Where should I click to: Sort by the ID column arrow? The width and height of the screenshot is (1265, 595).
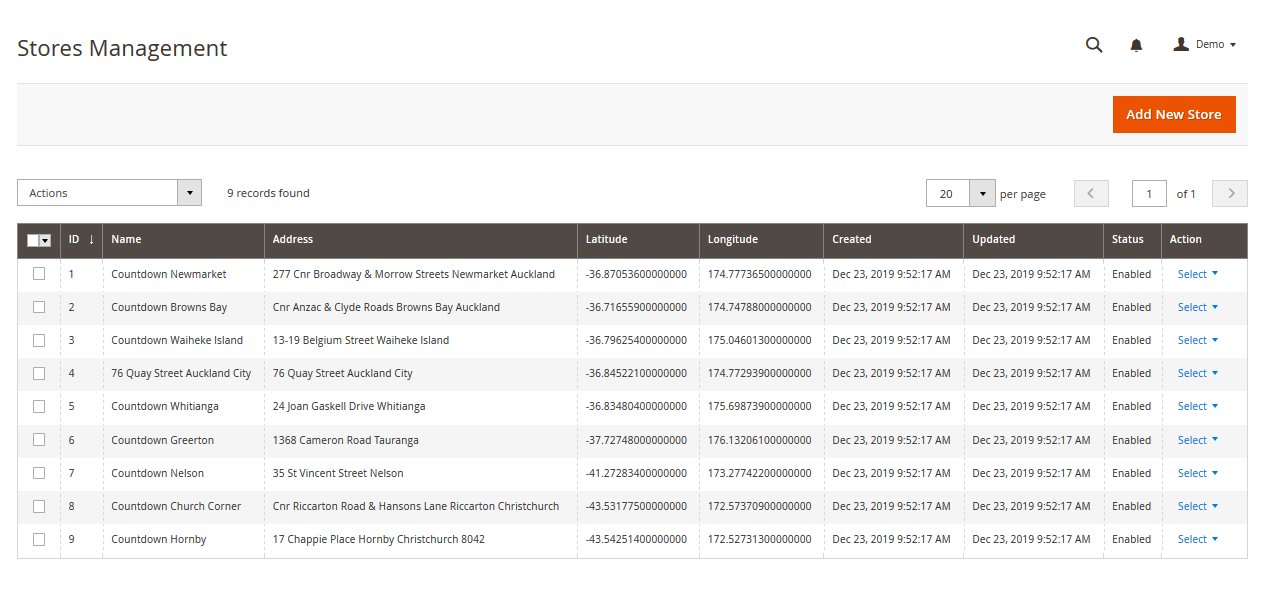tap(91, 240)
